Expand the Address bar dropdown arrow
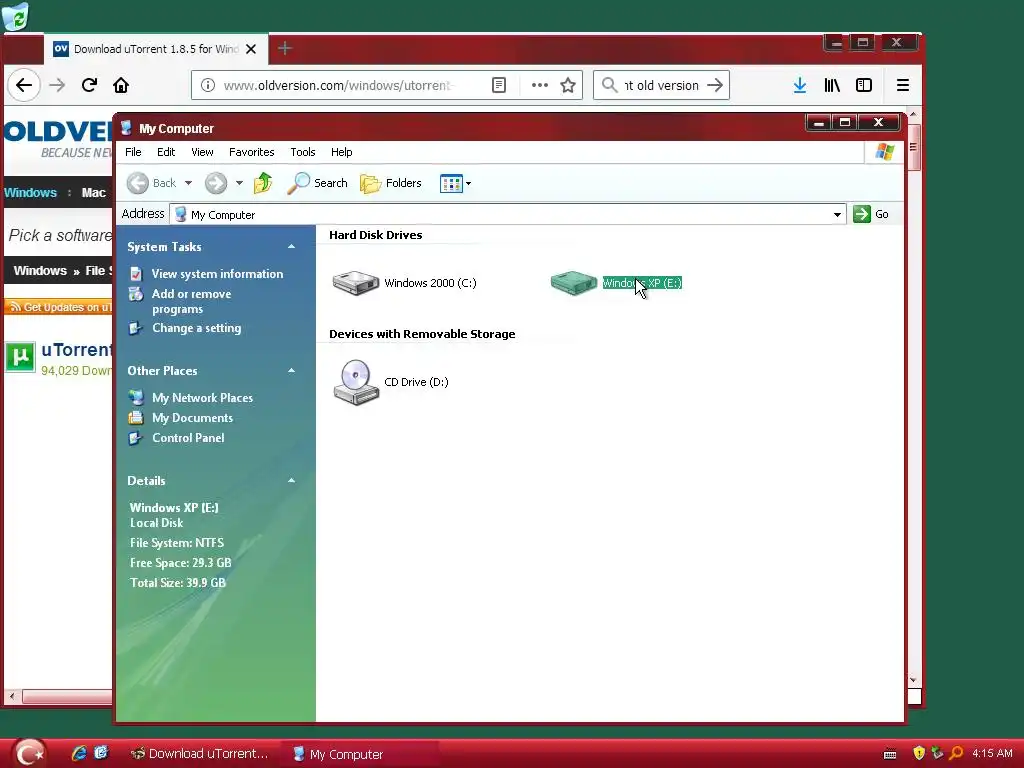The width and height of the screenshot is (1024, 768). (x=837, y=215)
